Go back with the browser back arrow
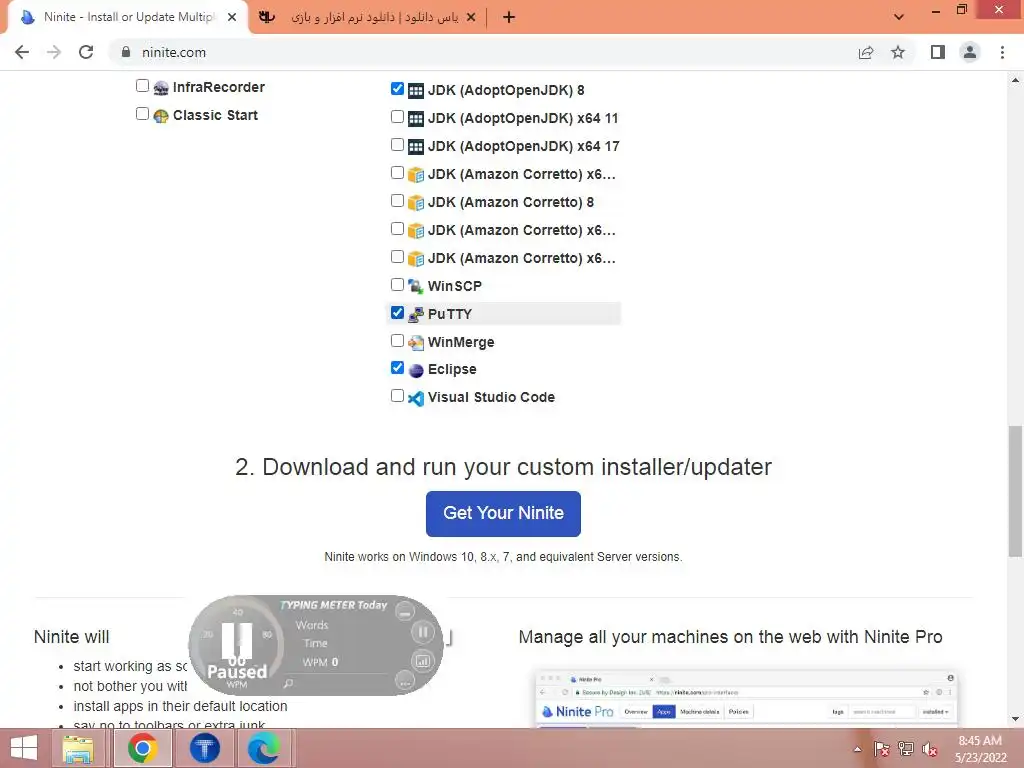This screenshot has height=768, width=1024. (x=22, y=52)
